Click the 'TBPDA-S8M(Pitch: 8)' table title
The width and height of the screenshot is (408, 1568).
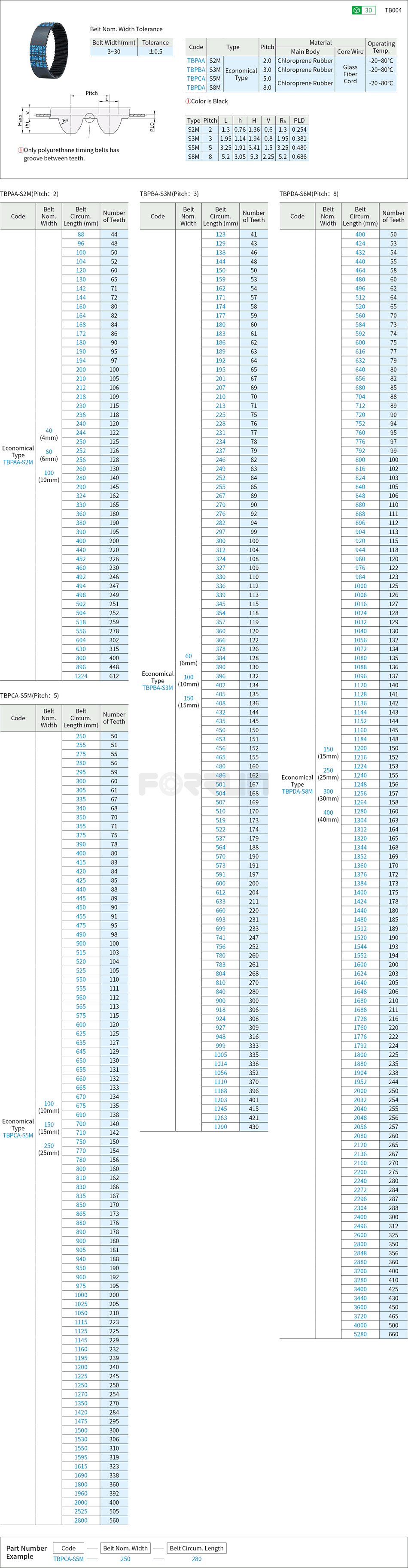[x=309, y=193]
